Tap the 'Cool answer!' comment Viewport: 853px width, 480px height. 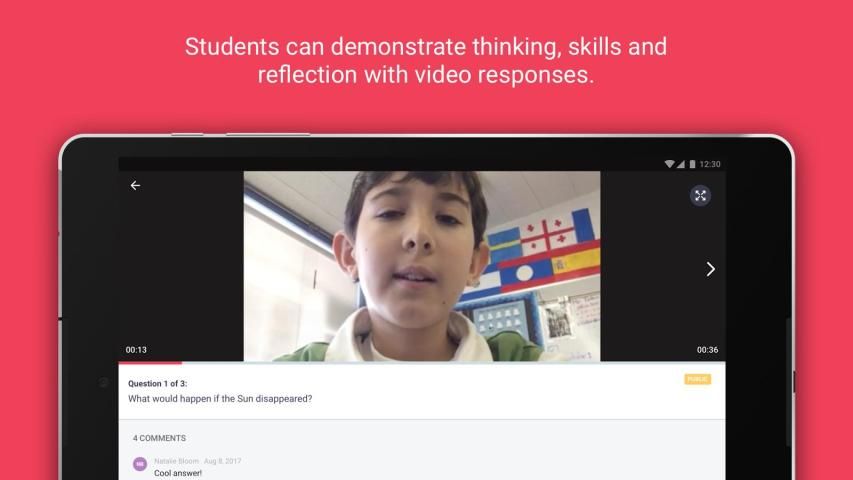(x=178, y=473)
